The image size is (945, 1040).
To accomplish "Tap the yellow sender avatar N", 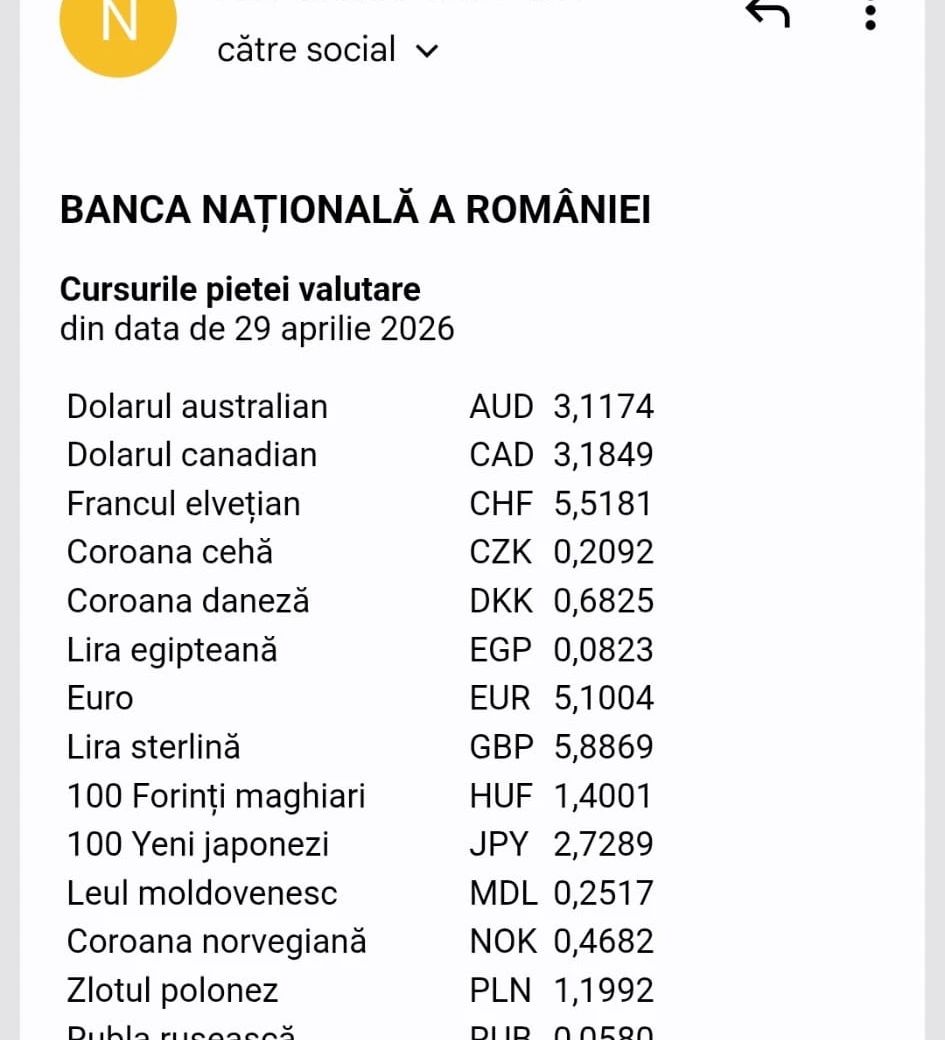I will point(118,24).
